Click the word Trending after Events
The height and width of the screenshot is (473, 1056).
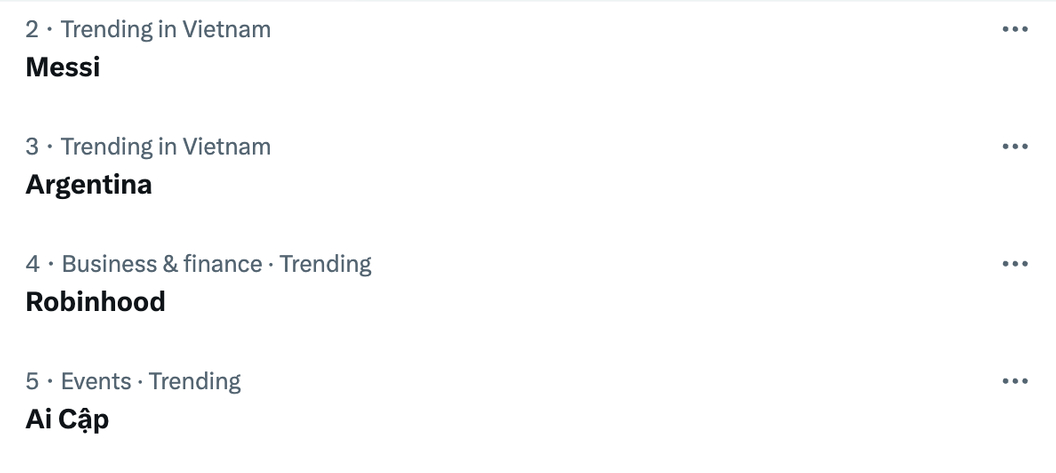[x=195, y=381]
